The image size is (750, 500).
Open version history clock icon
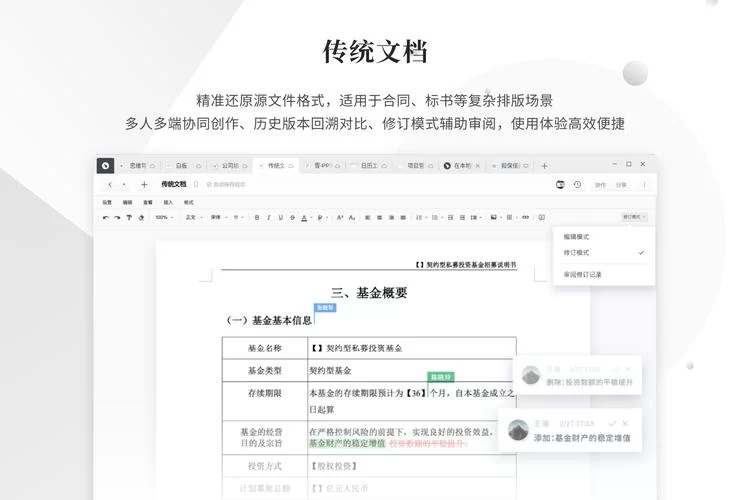pos(577,185)
